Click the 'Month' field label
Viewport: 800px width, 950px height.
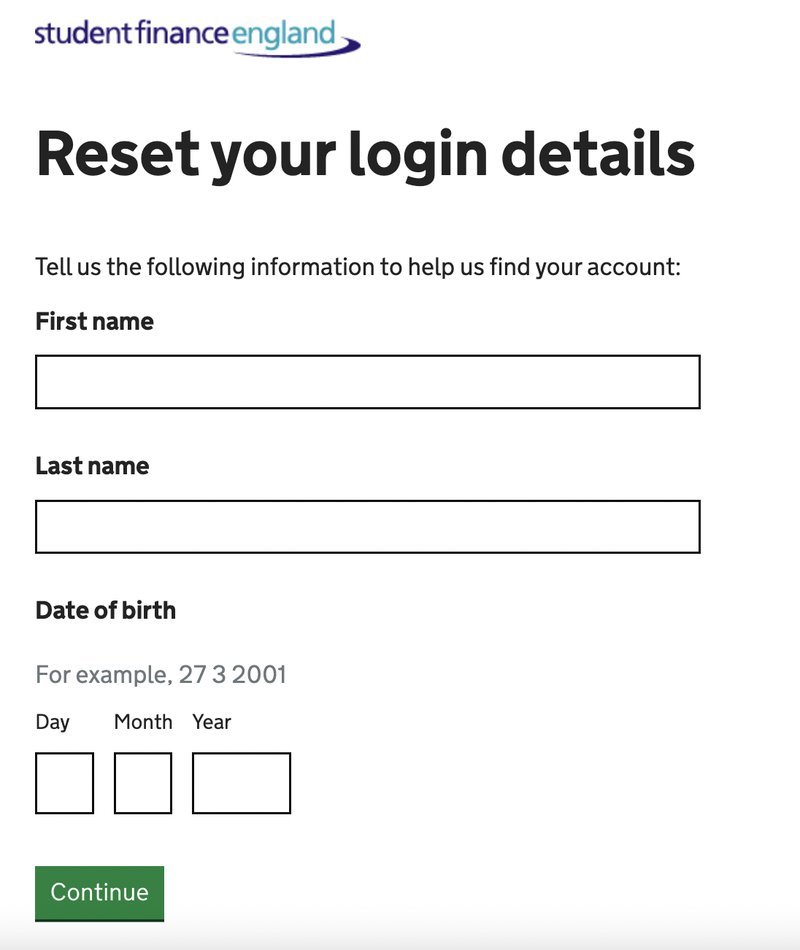coord(143,722)
